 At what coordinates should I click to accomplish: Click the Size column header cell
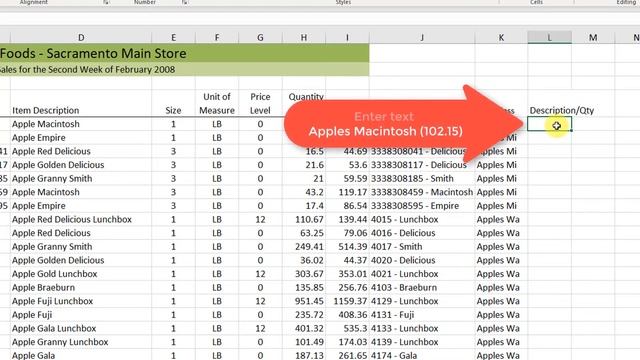pos(173,110)
